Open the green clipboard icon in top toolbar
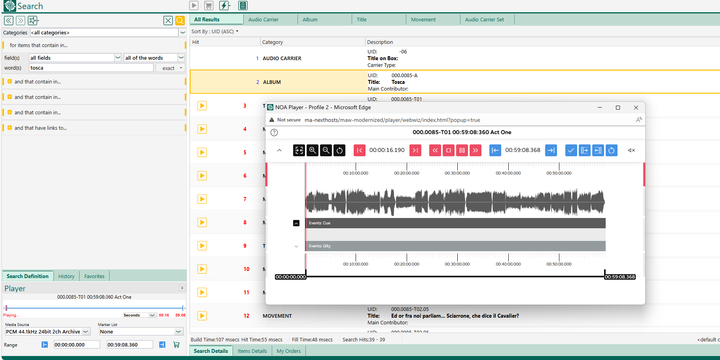Screen dimensions: 720x360 coord(243,6)
